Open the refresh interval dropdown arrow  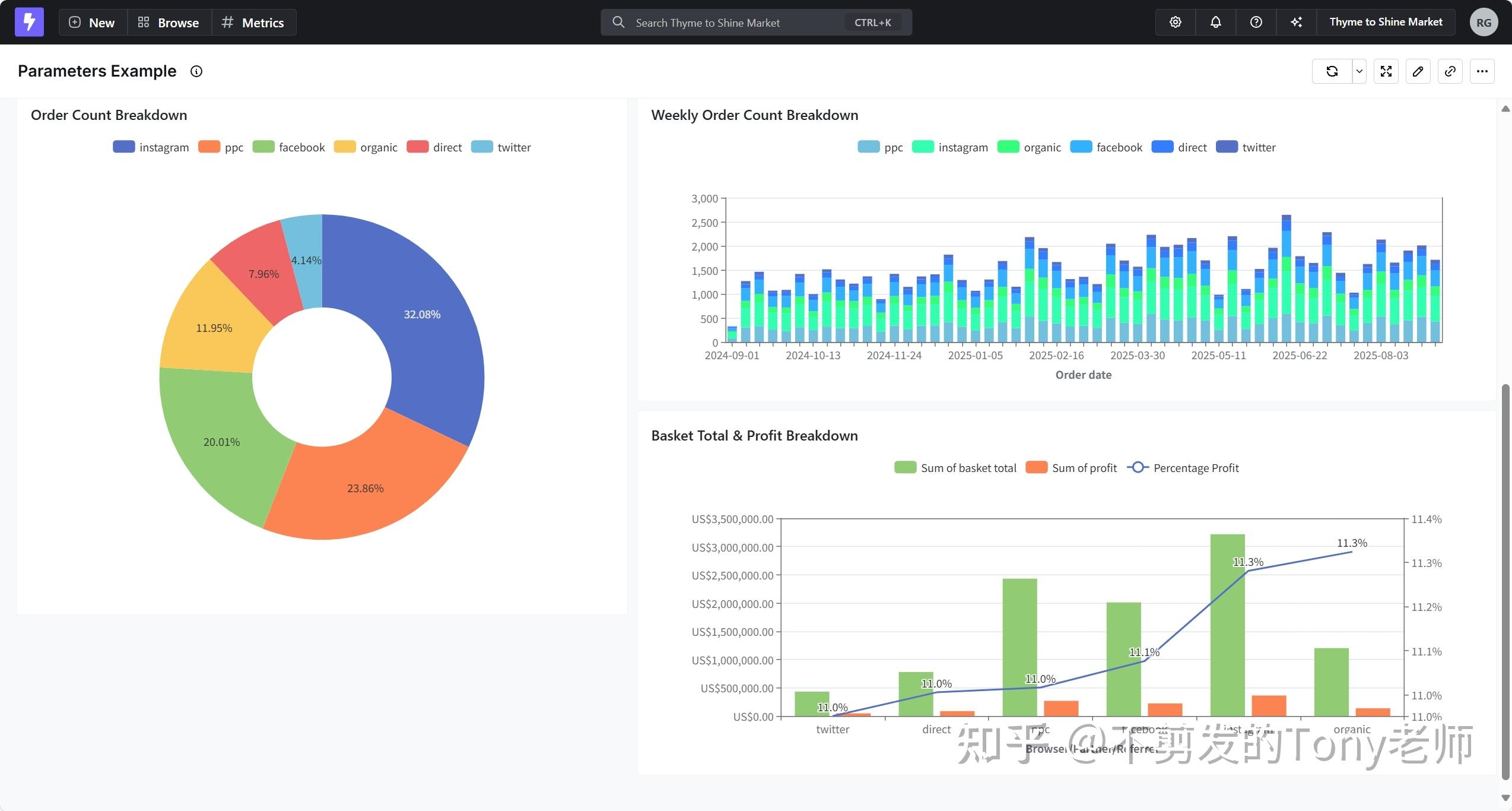1359,71
